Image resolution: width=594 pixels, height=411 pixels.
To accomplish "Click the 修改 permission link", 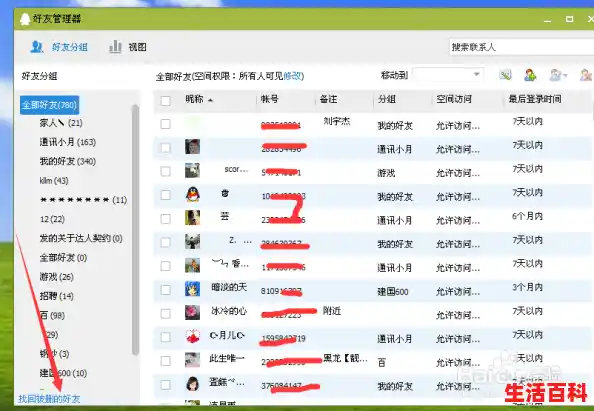I will point(292,76).
